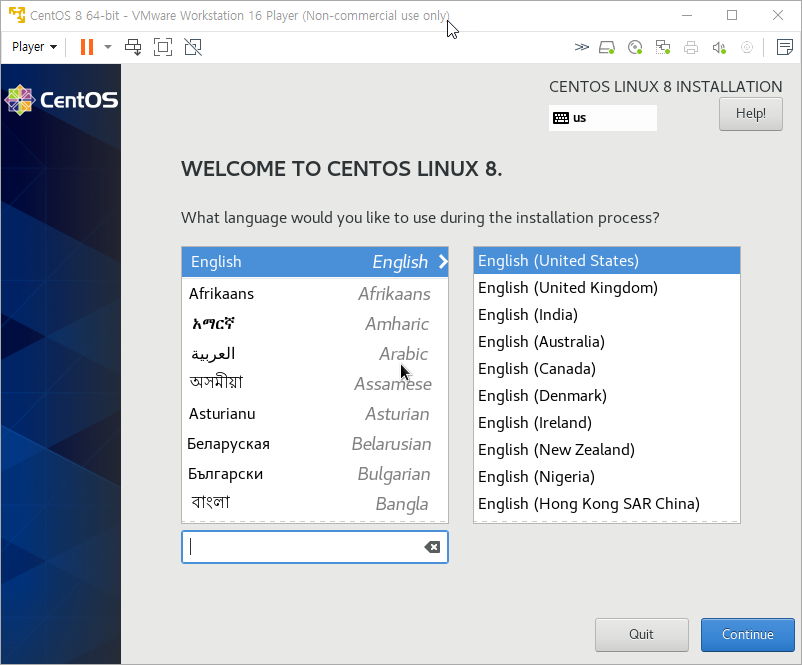802x665 pixels.
Task: Click the hard disk device icon
Action: click(x=607, y=48)
